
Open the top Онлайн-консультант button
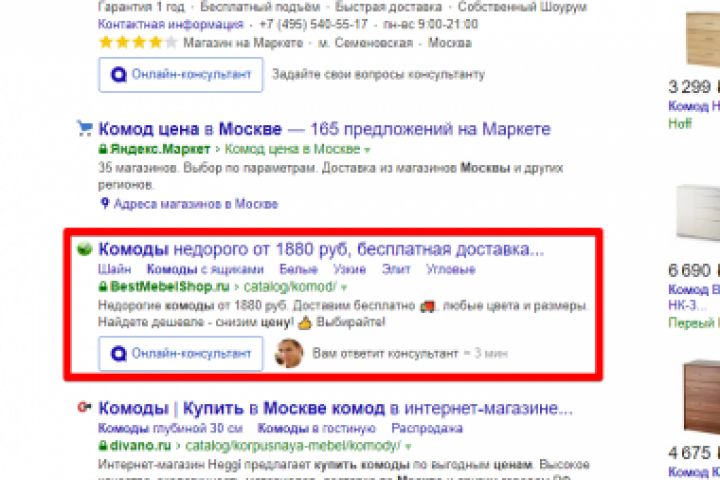click(181, 74)
